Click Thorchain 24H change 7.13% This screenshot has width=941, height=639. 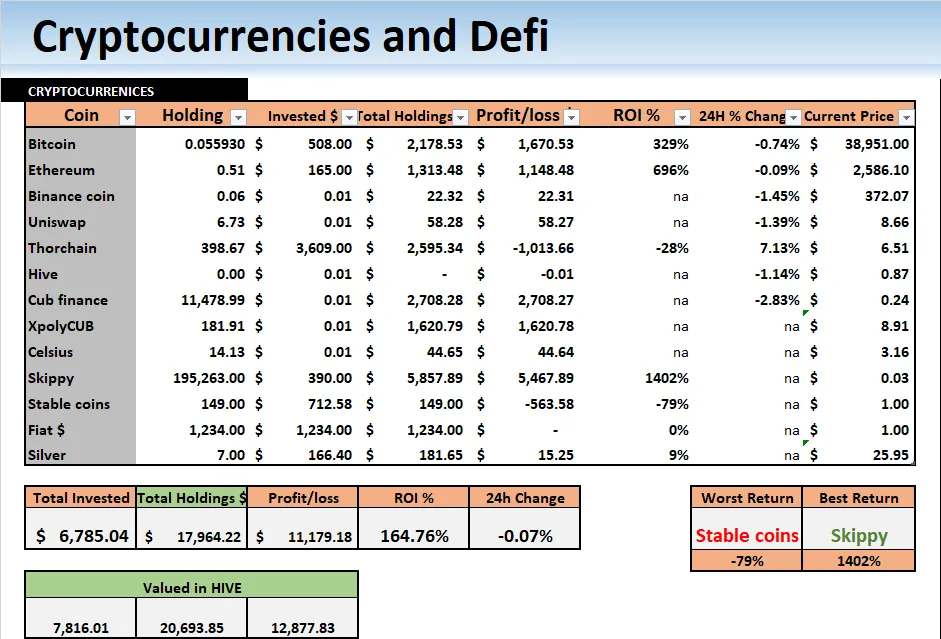[x=780, y=248]
